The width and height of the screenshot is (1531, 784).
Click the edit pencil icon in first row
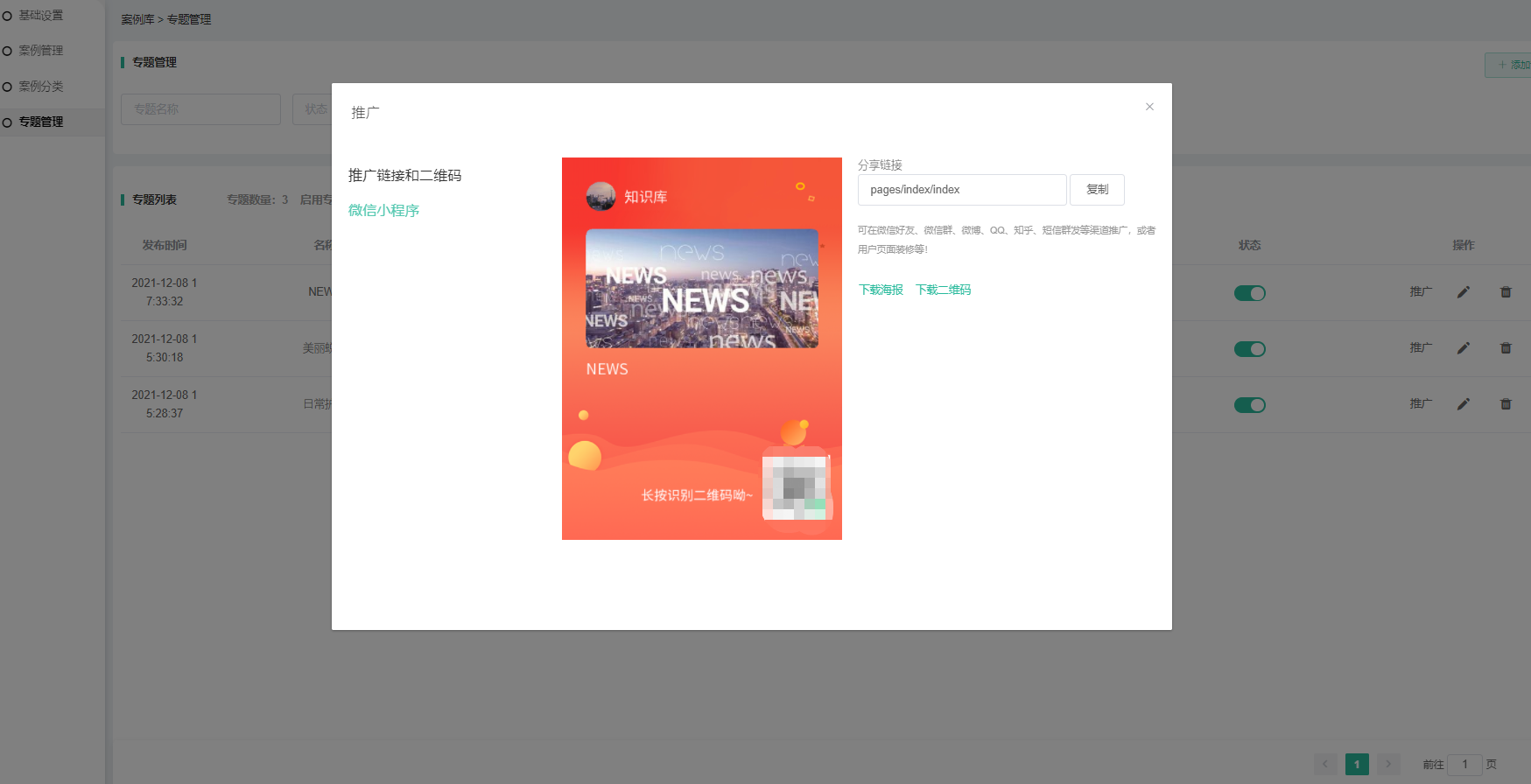tap(1463, 292)
